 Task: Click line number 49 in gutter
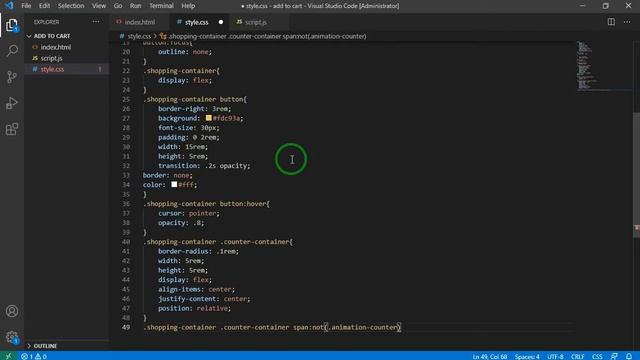(126, 327)
